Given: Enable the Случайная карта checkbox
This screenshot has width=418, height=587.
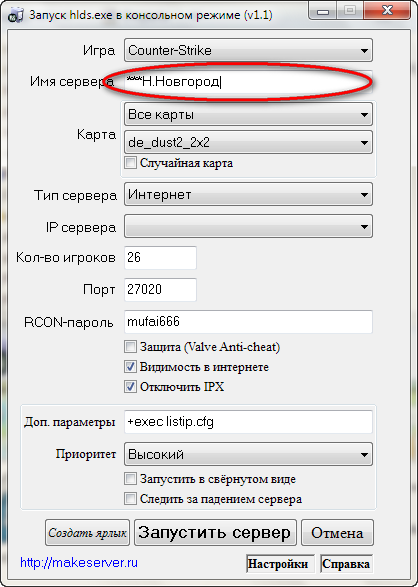Looking at the screenshot, I should [x=130, y=163].
